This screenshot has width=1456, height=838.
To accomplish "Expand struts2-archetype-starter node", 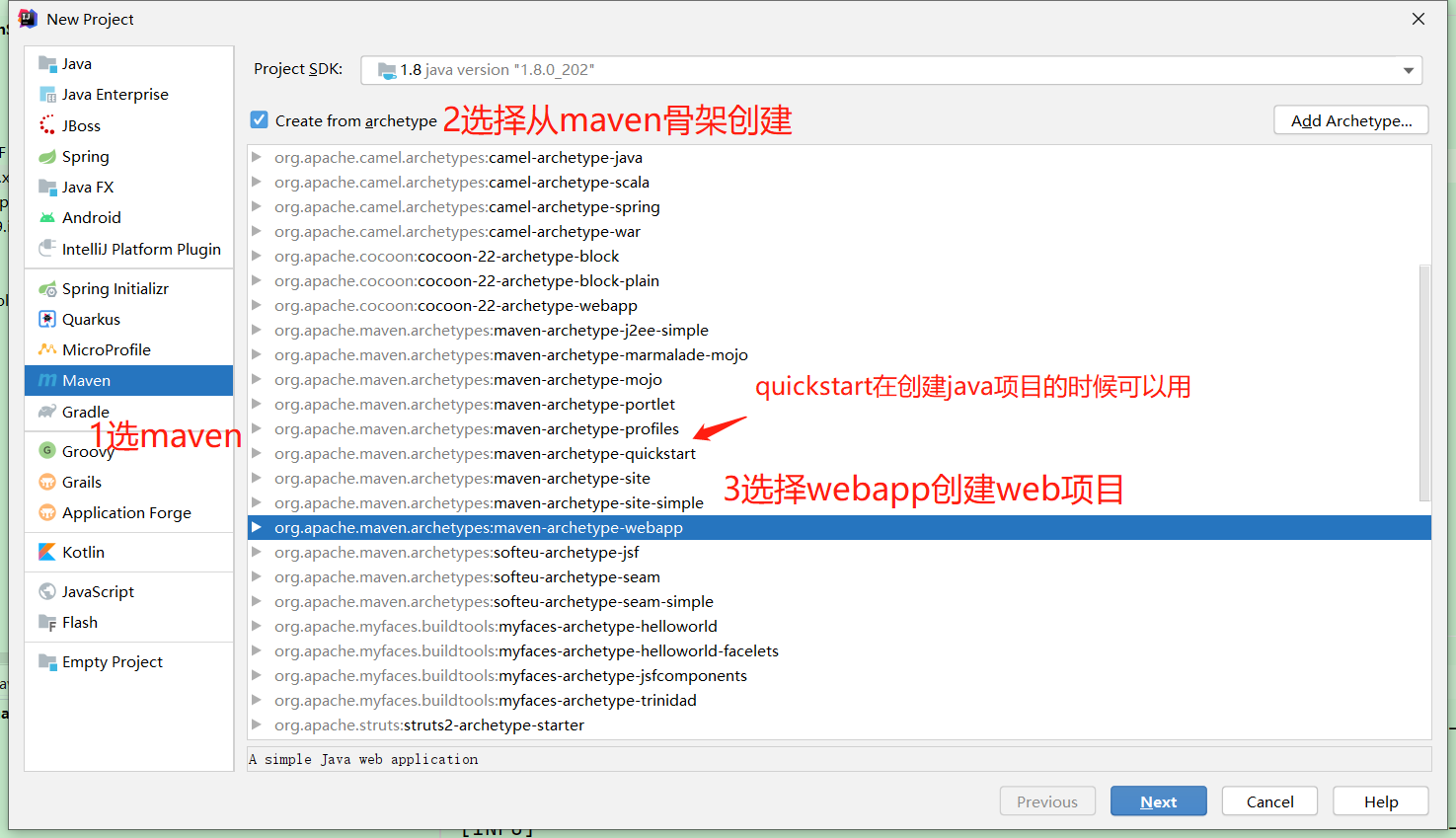I will tap(257, 724).
